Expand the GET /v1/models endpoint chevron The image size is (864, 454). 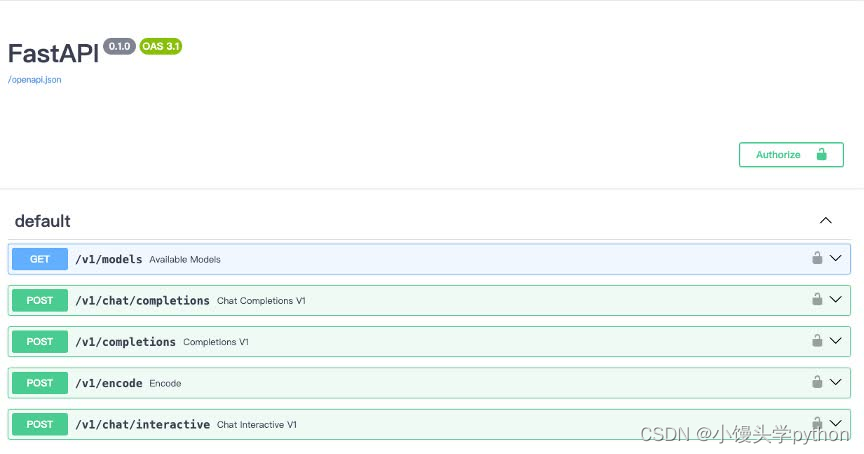coord(835,258)
